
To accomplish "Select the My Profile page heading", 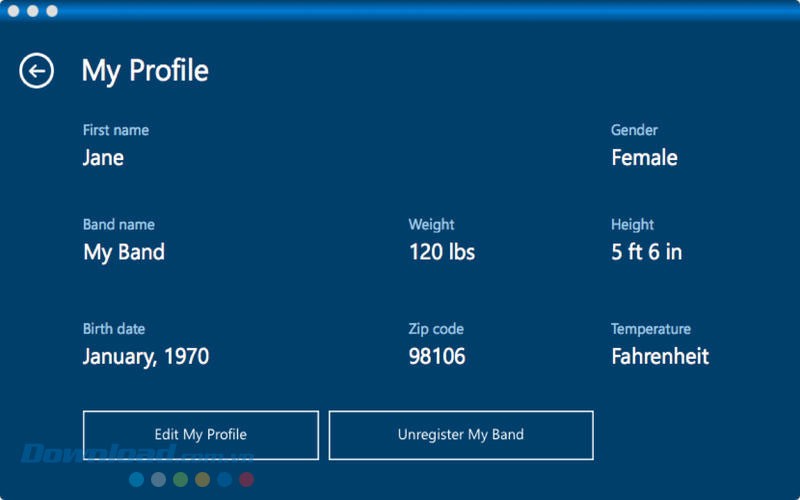I will click(x=145, y=71).
